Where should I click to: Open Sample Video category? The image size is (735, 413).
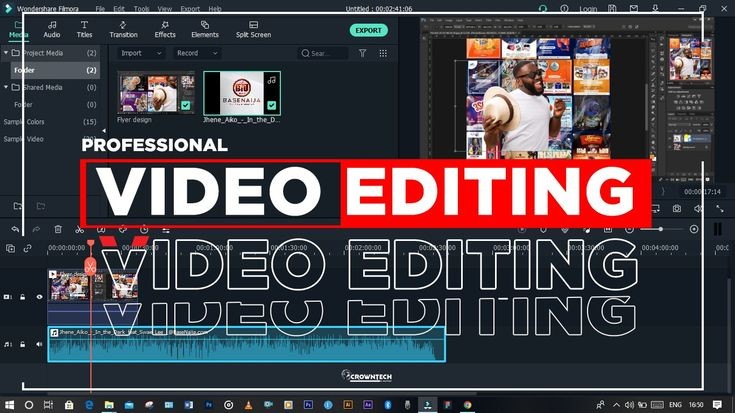[x=50, y=139]
